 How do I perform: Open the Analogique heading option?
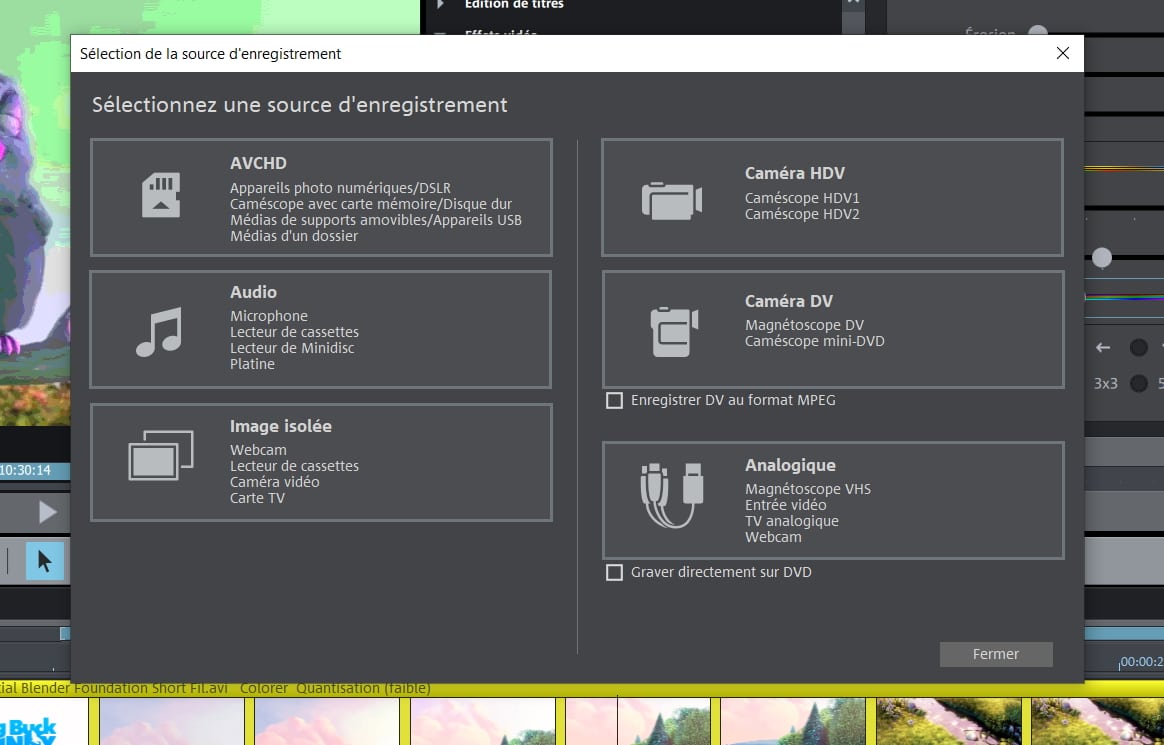(790, 465)
